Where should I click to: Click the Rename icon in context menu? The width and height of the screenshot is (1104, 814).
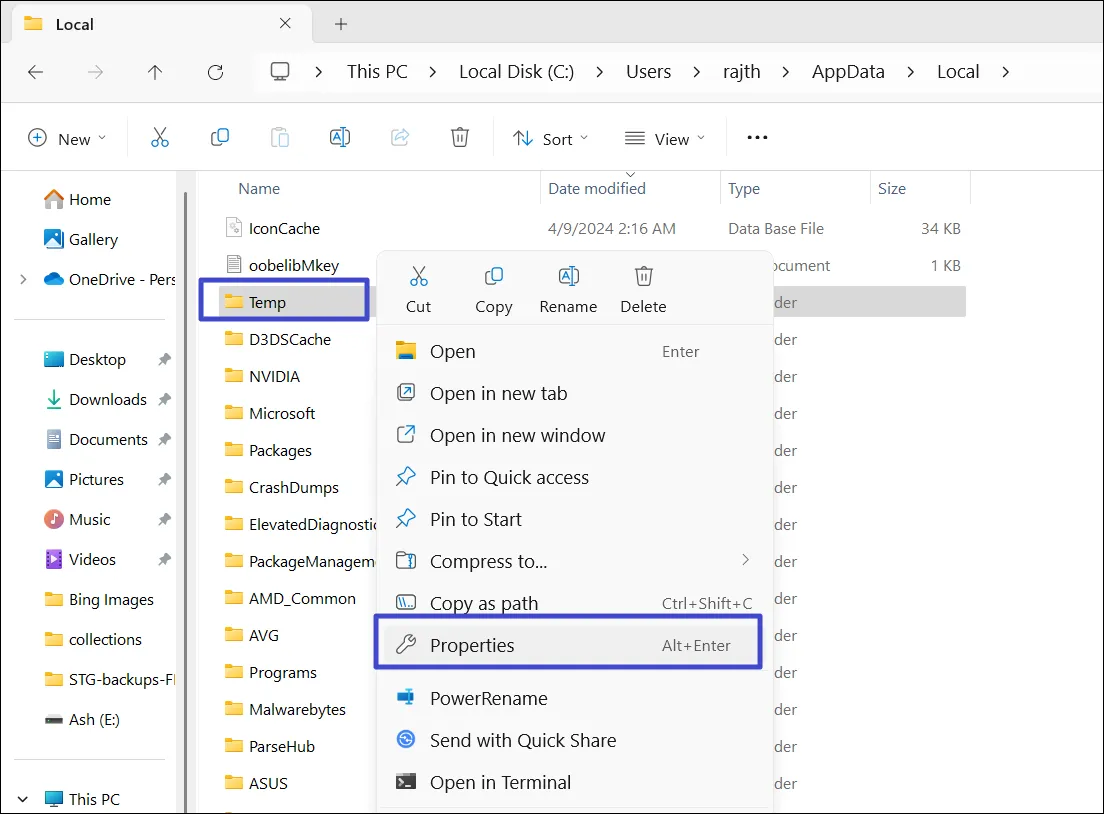pos(568,277)
